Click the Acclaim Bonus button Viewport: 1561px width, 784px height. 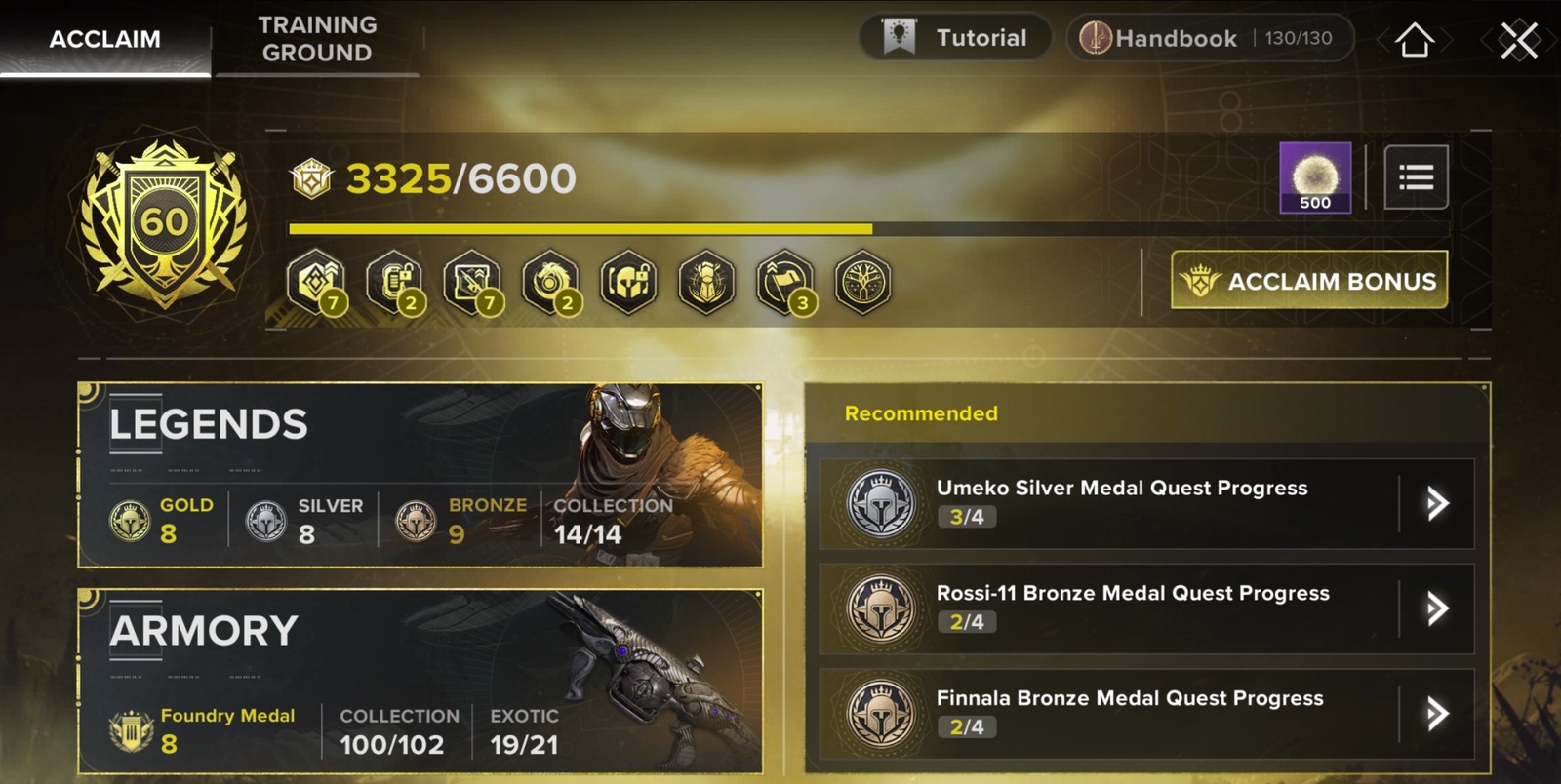1309,281
